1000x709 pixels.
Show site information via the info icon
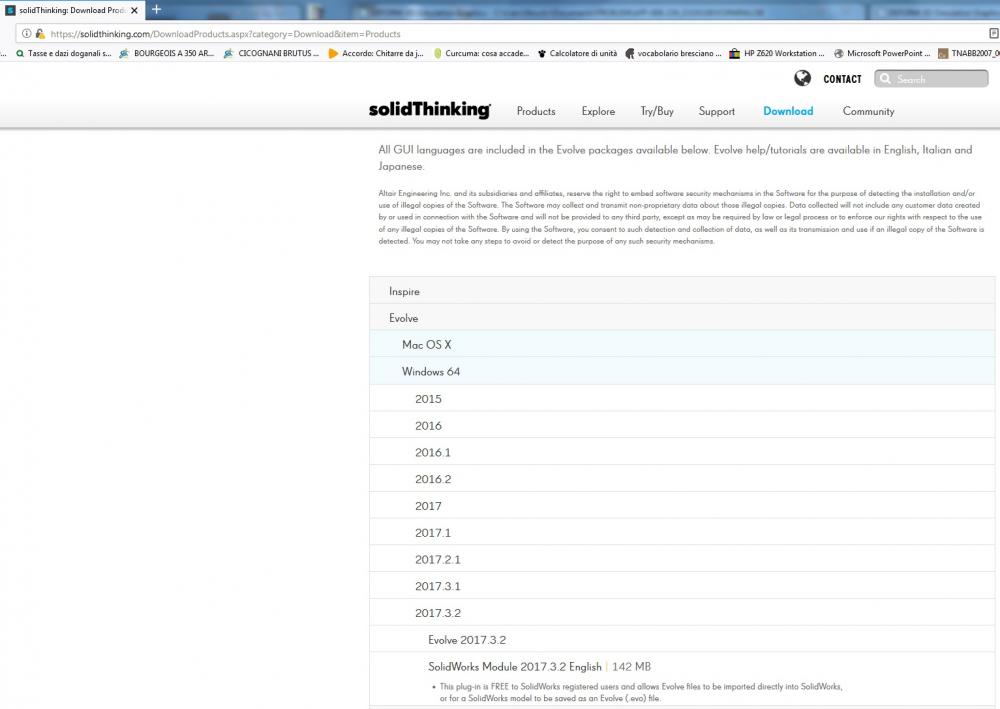[27, 34]
